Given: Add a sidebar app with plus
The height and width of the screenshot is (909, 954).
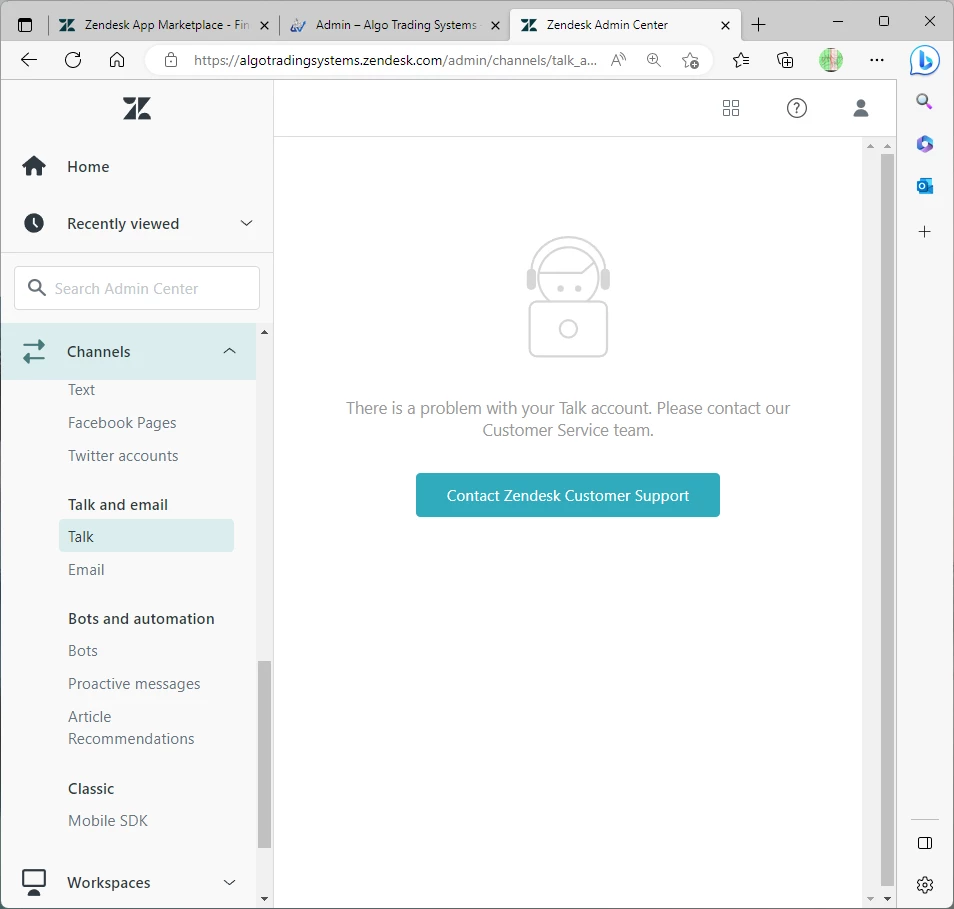Looking at the screenshot, I should (924, 231).
